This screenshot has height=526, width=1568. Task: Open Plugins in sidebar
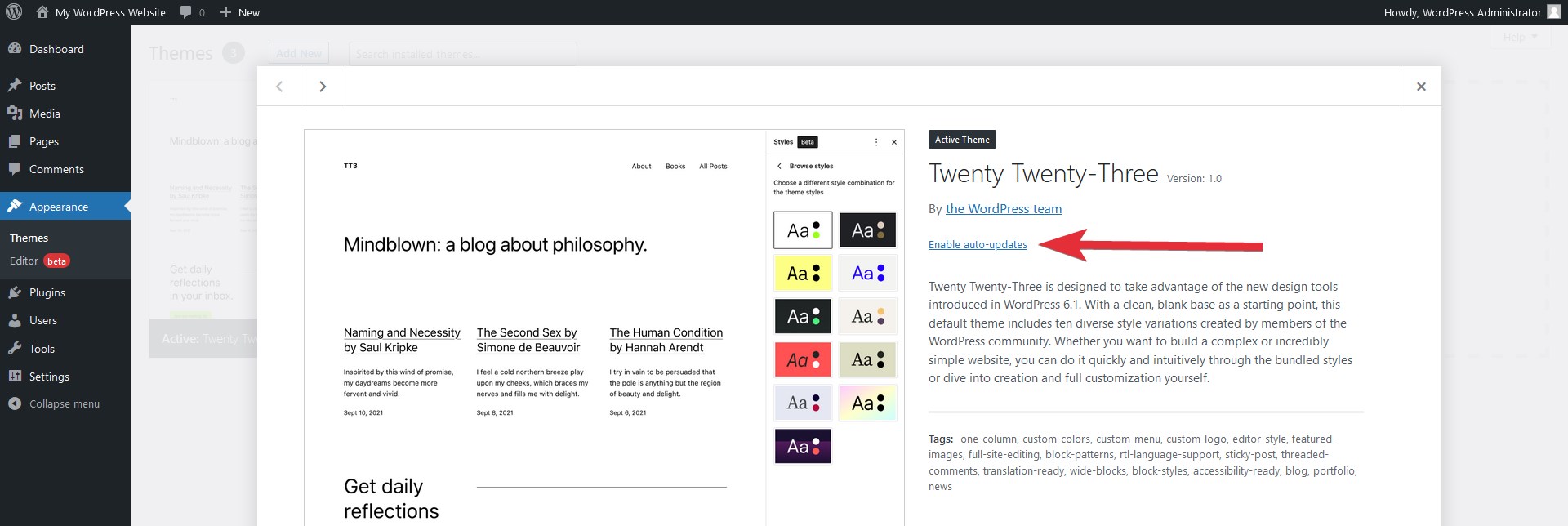click(x=65, y=292)
